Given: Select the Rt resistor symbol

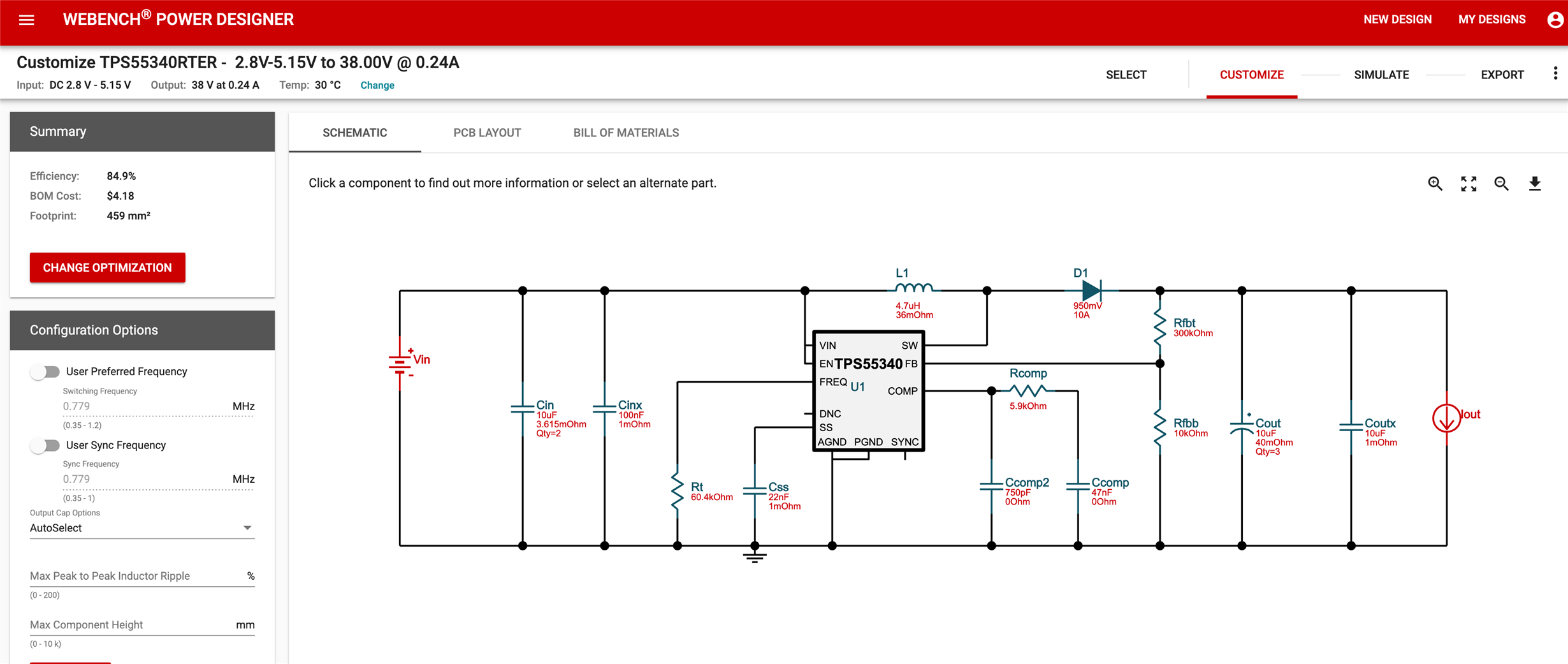Looking at the screenshot, I should (677, 490).
